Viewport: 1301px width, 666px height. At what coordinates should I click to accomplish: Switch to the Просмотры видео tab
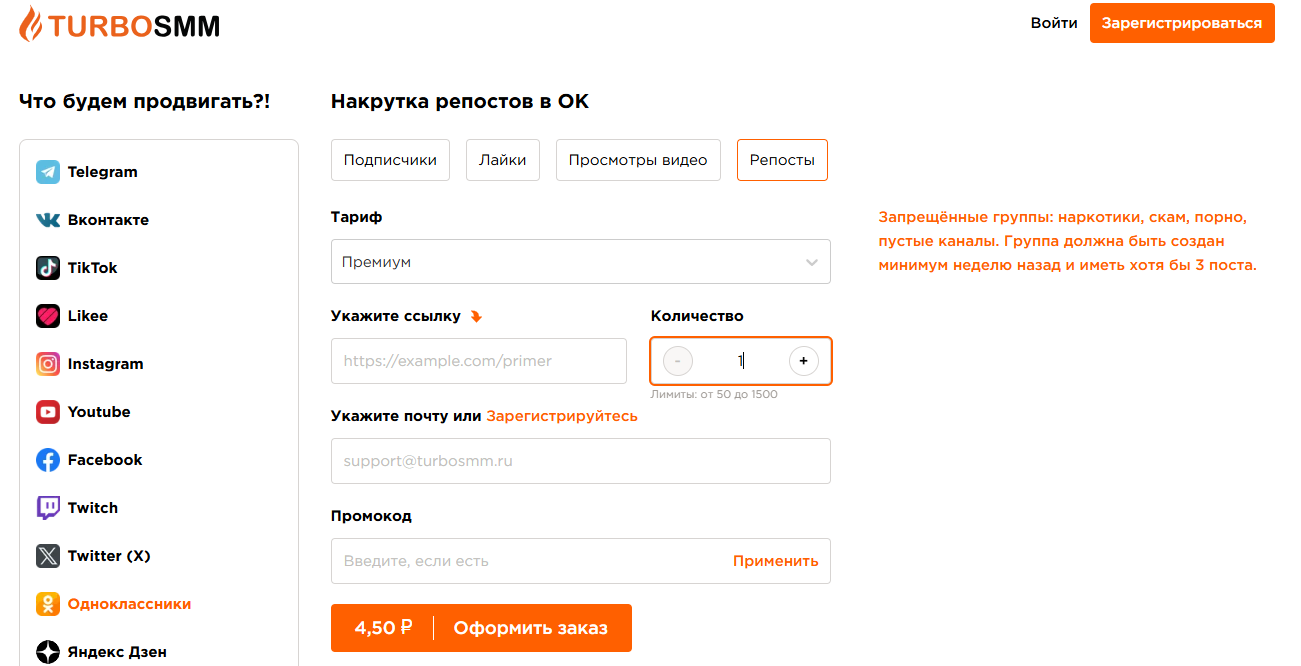point(638,160)
